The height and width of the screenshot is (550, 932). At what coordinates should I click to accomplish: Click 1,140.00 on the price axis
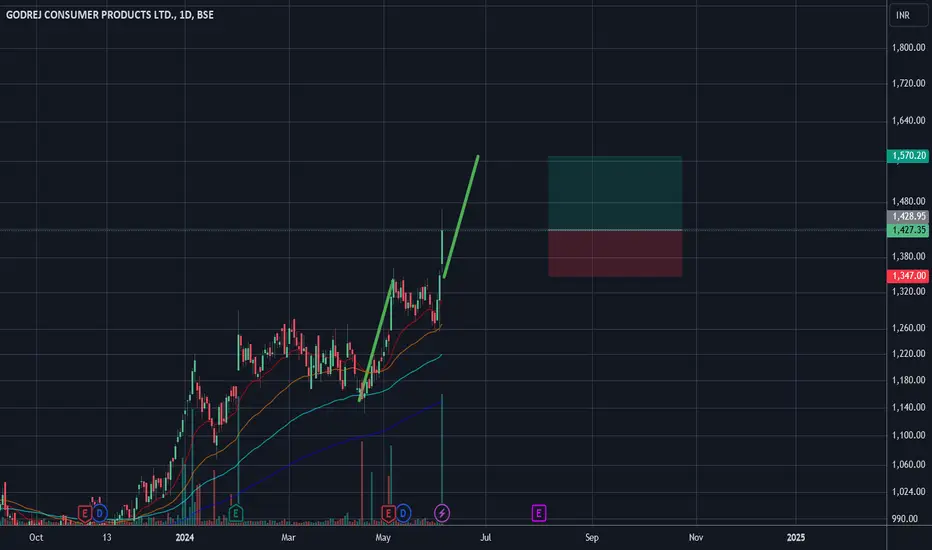pyautogui.click(x=908, y=407)
